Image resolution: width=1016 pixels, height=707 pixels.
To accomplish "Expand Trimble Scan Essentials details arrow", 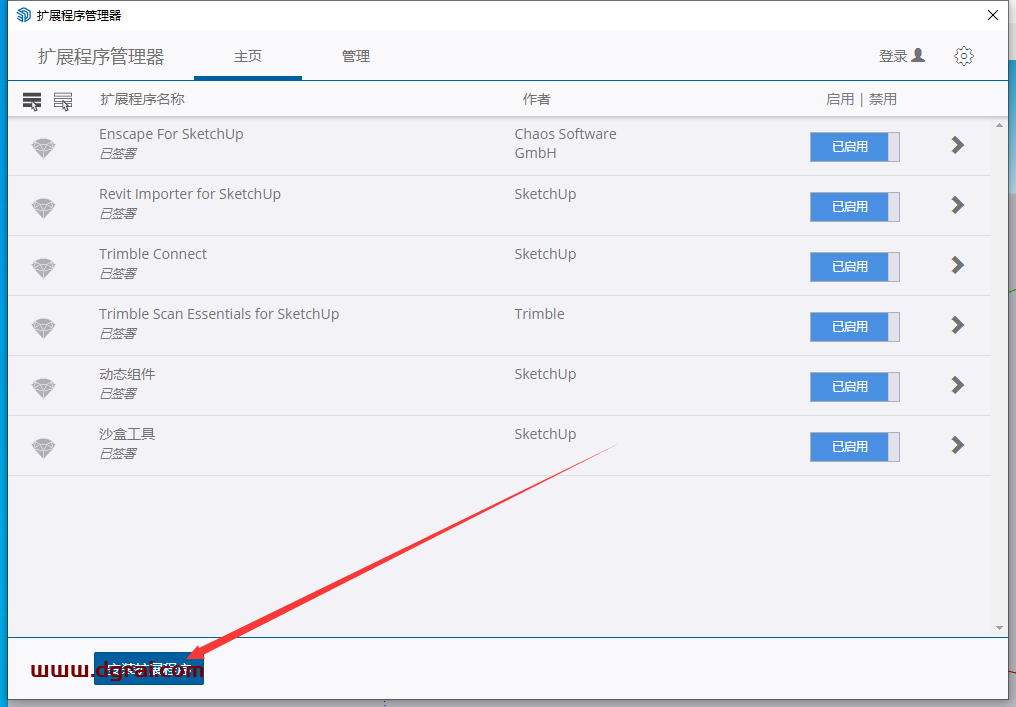I will 958,325.
